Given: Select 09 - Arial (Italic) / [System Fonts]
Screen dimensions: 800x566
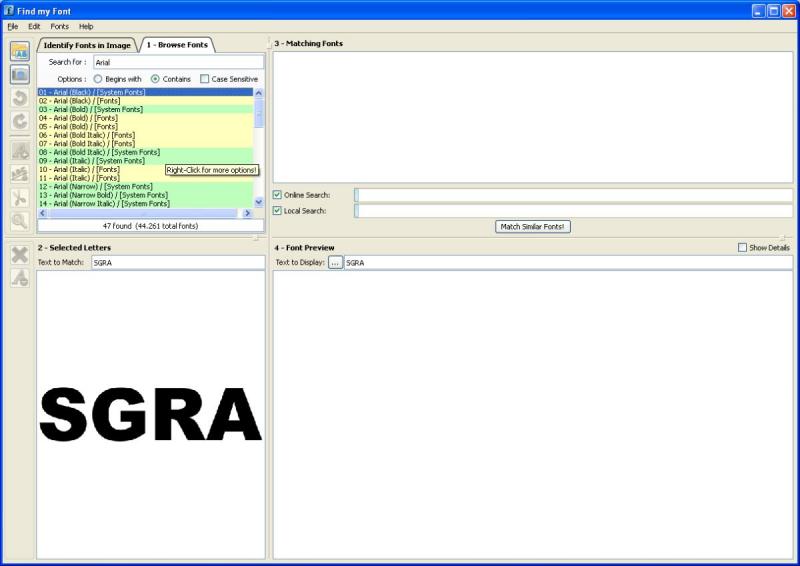Looking at the screenshot, I should point(145,161).
